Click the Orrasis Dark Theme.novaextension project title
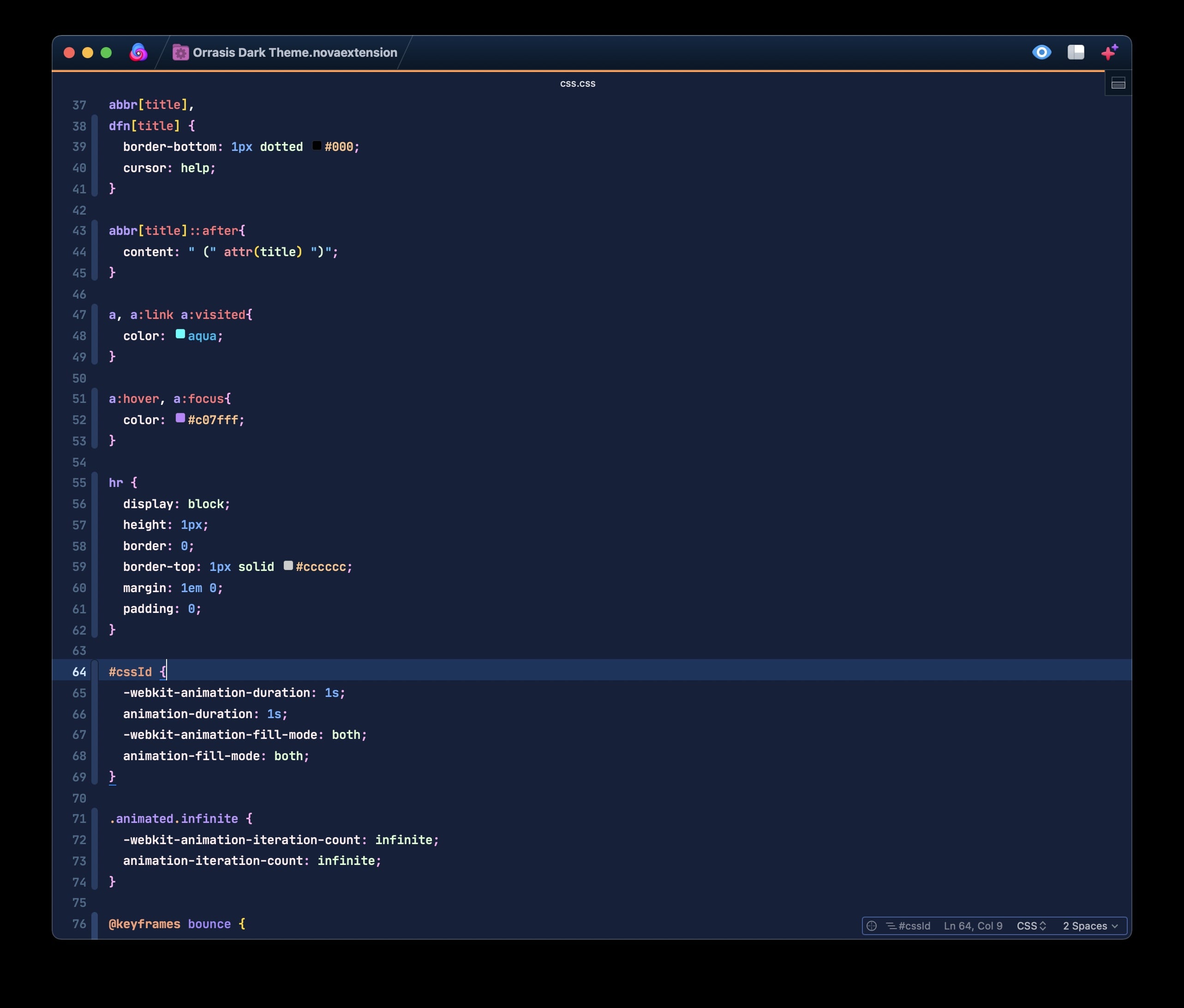 click(295, 53)
